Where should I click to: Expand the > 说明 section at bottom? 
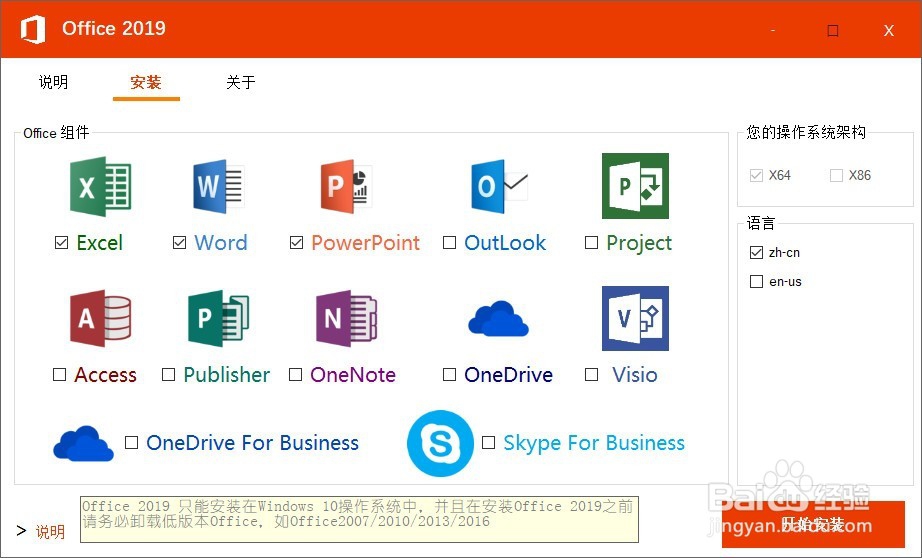coord(41,532)
